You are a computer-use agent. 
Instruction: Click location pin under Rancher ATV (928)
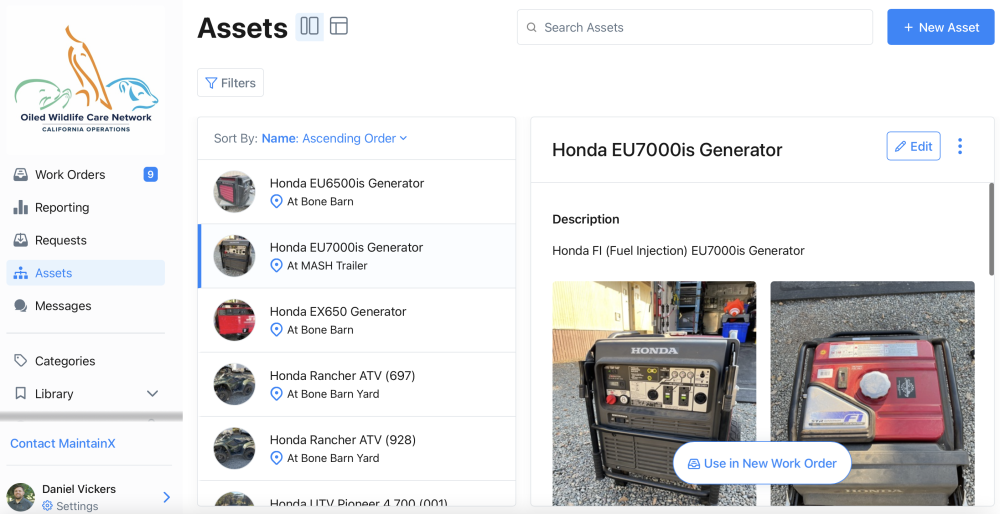click(276, 458)
